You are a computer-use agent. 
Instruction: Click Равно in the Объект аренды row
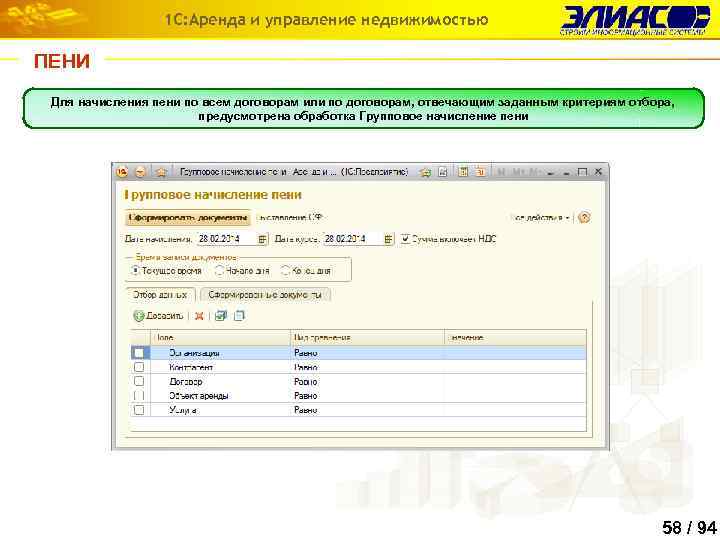tap(306, 396)
